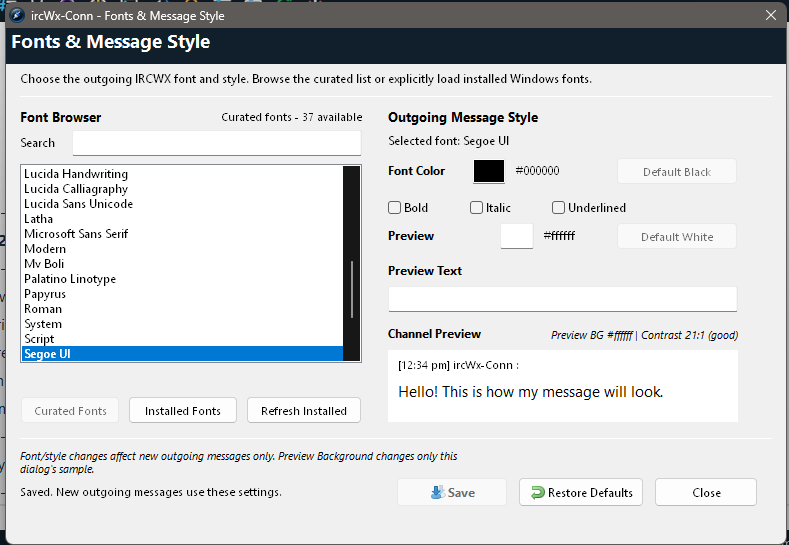This screenshot has width=789, height=545.
Task: Choose Microsoft Sans Serif font
Action: (x=182, y=234)
